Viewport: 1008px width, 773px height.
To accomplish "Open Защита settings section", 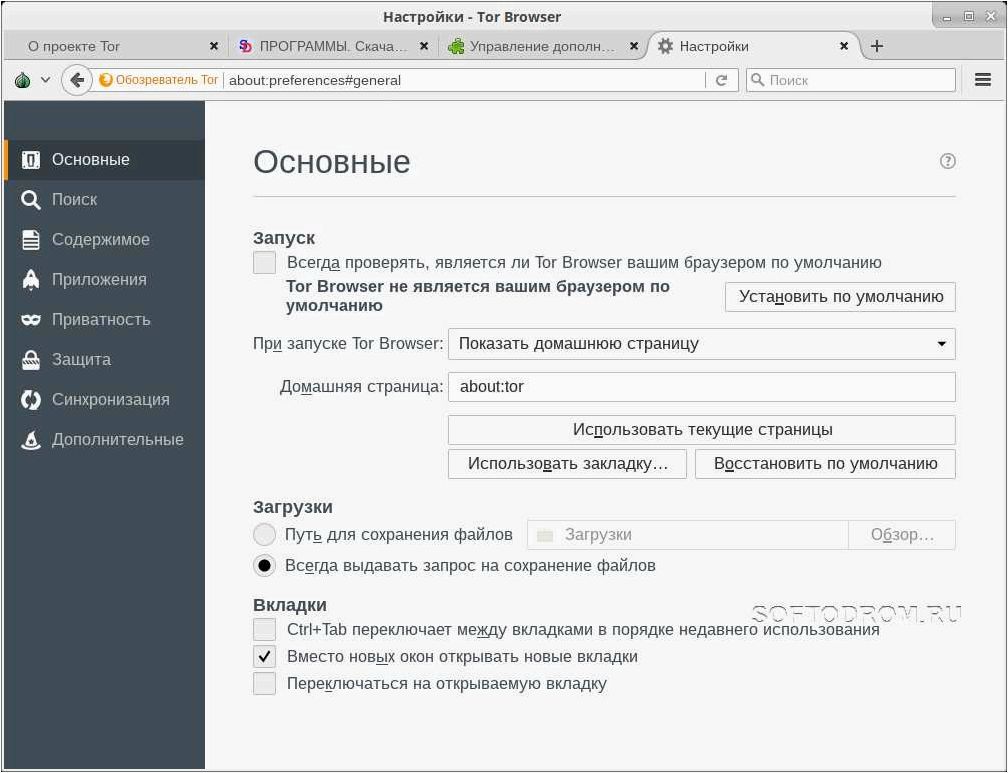I will (104, 359).
